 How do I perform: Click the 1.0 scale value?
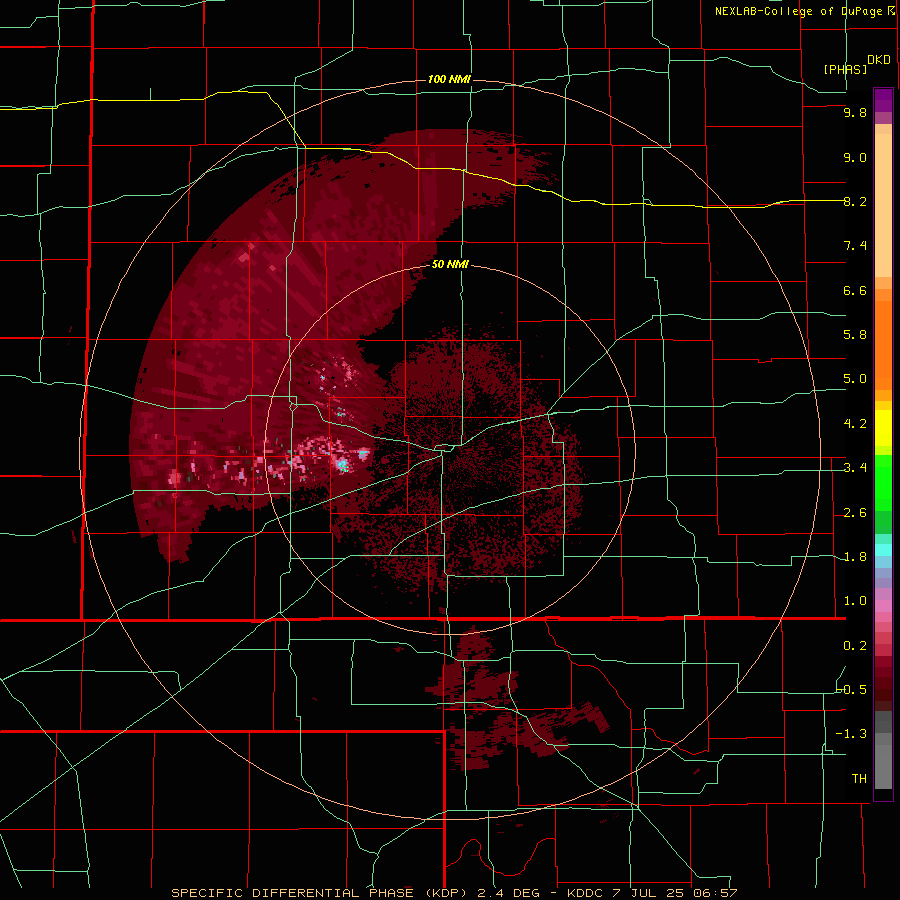click(x=855, y=601)
